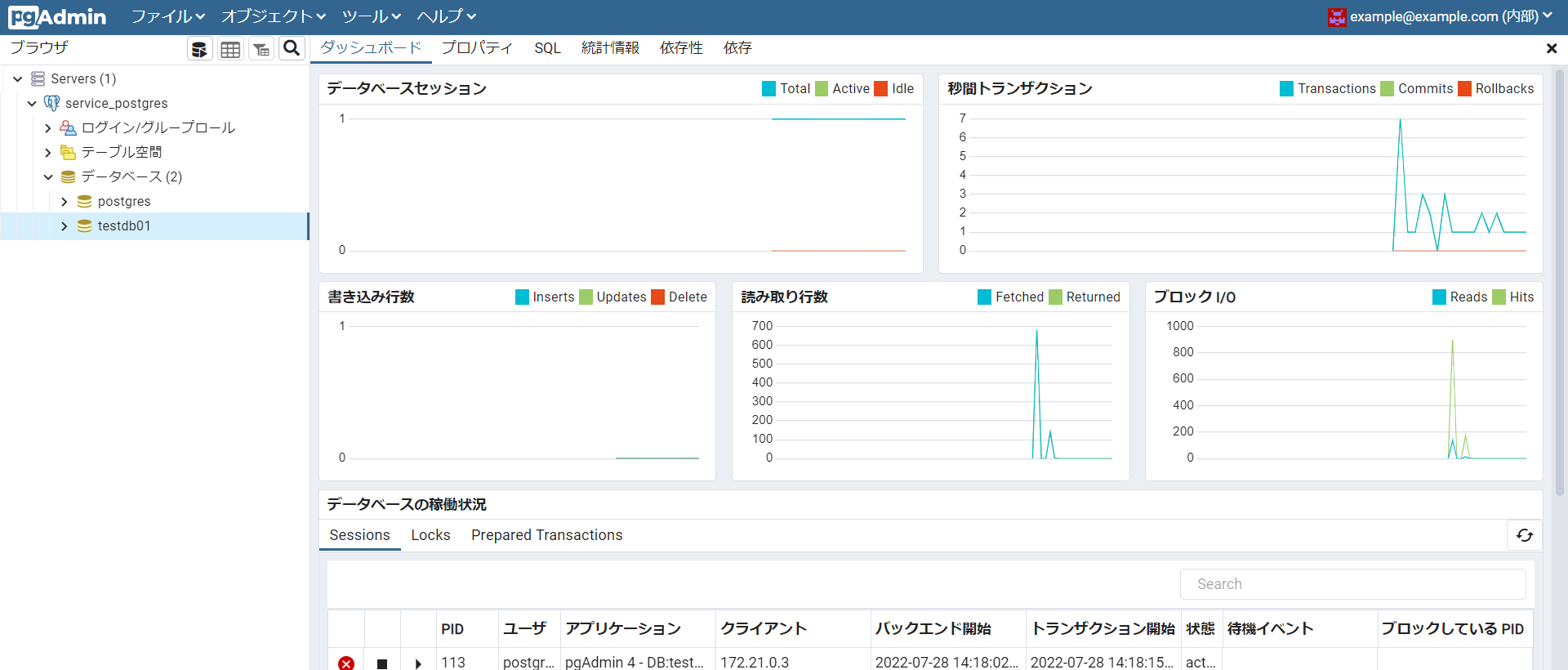
Task: Select the Prepared Transactions tab
Action: coord(546,535)
